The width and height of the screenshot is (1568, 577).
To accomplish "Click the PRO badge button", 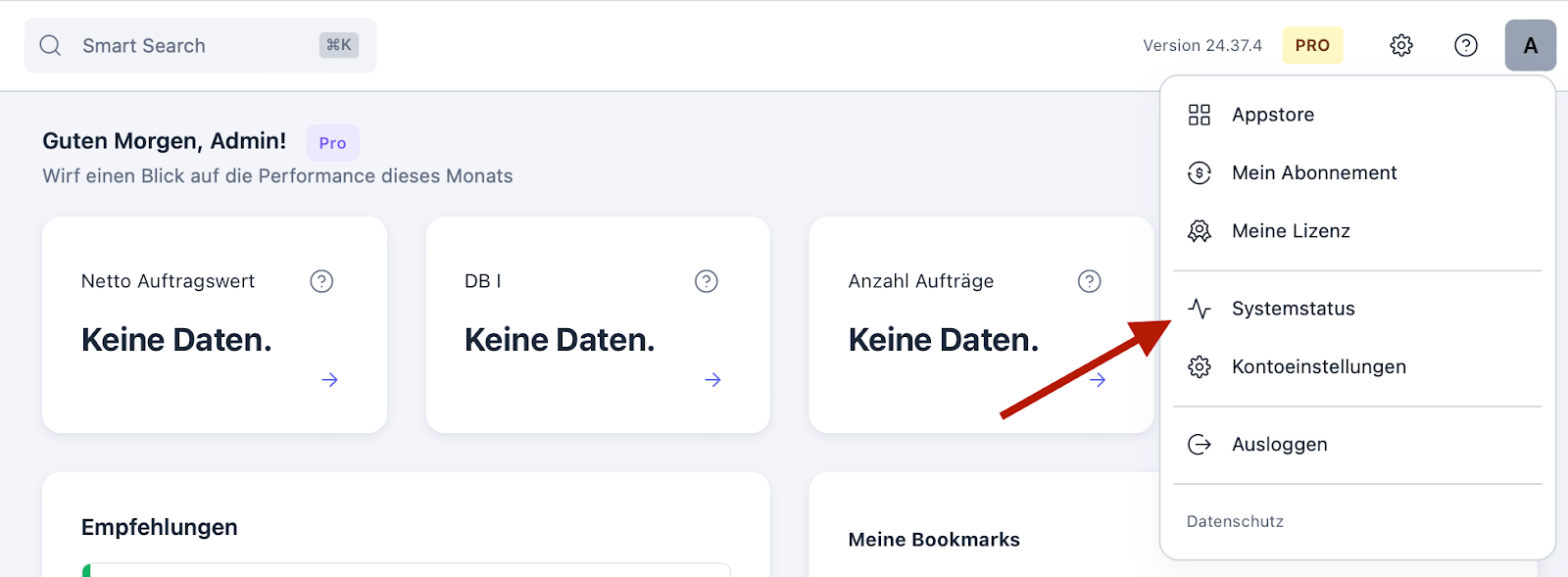I will [x=1312, y=45].
